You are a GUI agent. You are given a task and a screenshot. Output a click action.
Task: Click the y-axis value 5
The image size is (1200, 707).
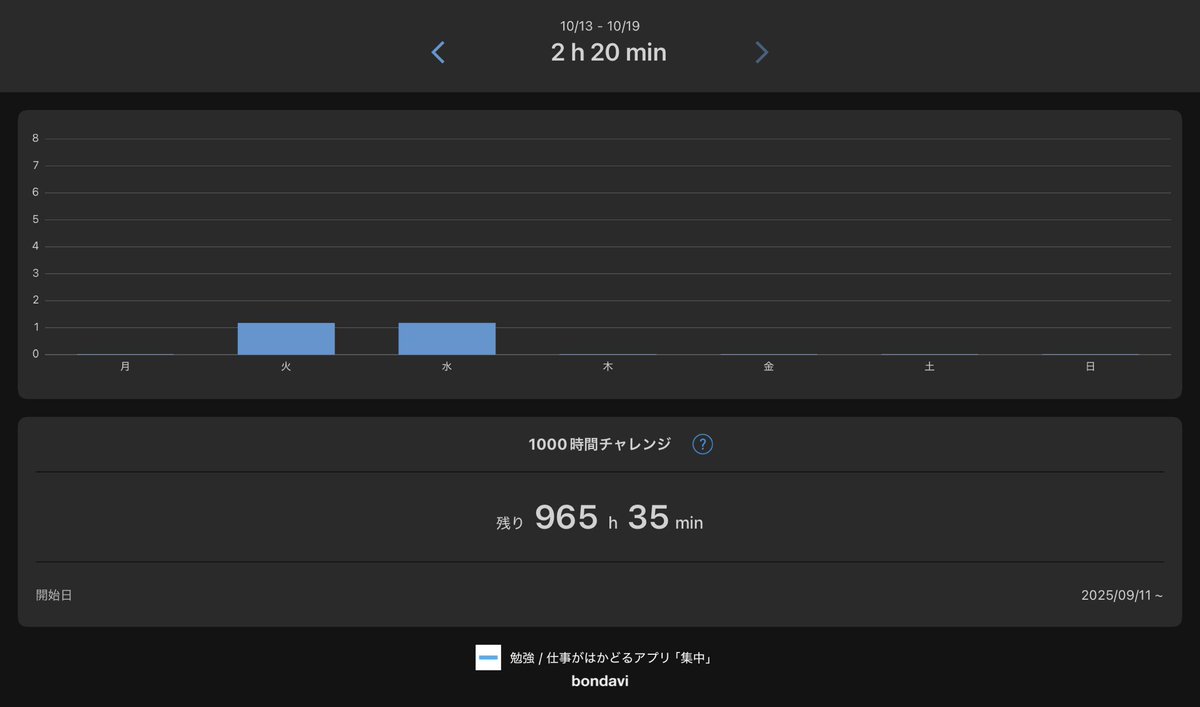[35, 219]
